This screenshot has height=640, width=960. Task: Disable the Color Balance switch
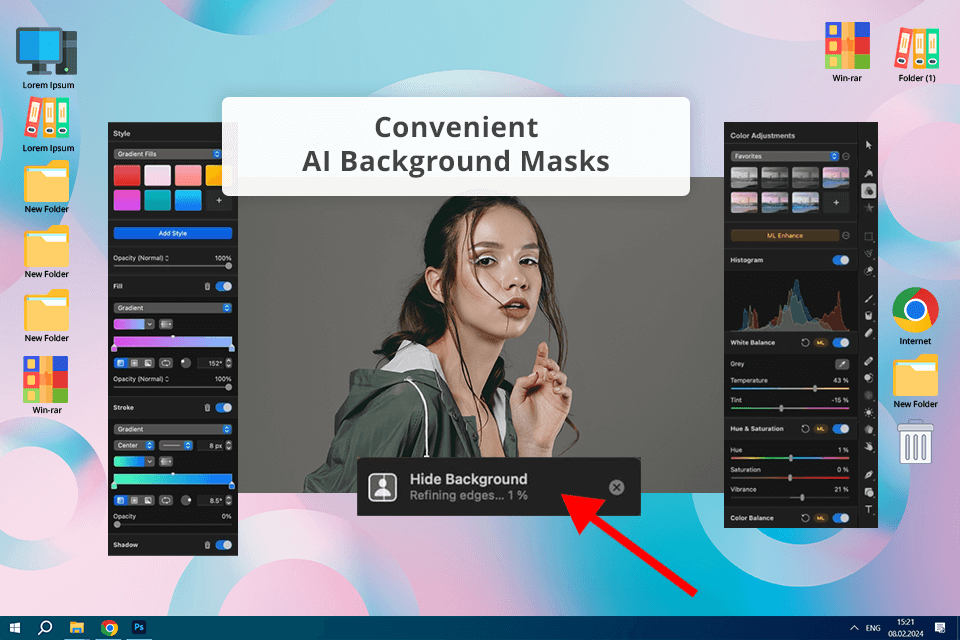point(841,518)
